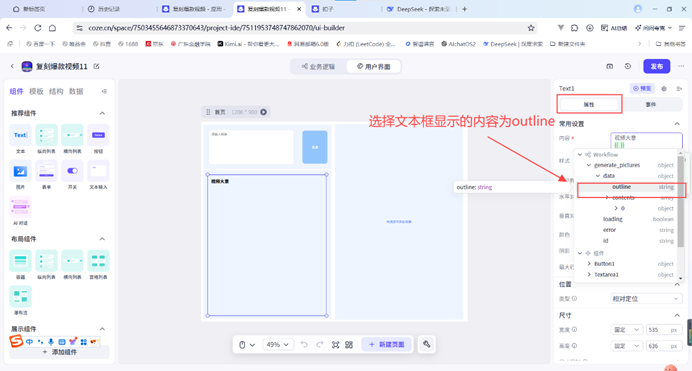Switch to the templates tab
Screen dimensions: 692x371
tap(36, 91)
